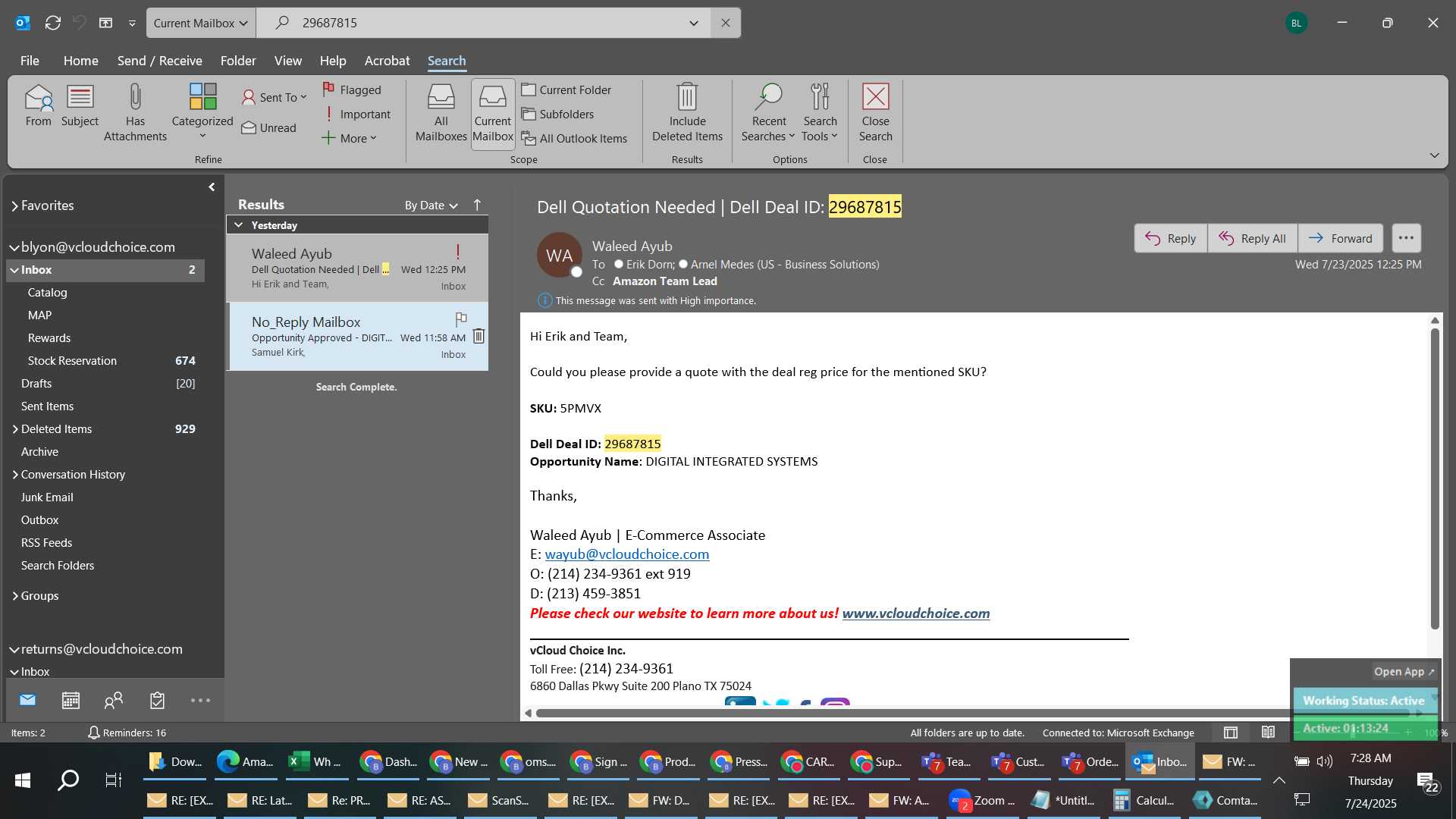Click the vertical message scrollbar

click(1435, 478)
